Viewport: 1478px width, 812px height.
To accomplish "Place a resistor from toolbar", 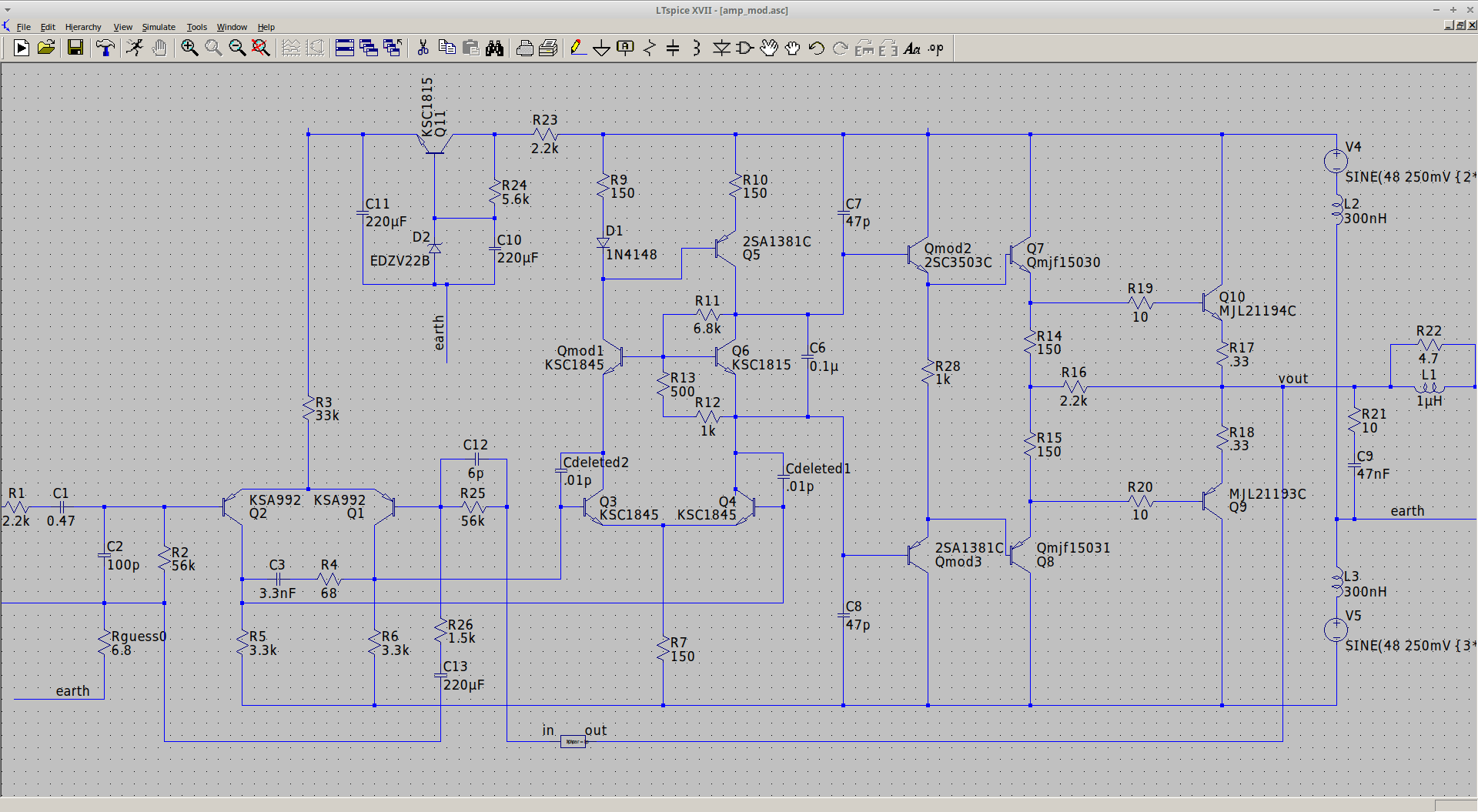I will point(649,48).
